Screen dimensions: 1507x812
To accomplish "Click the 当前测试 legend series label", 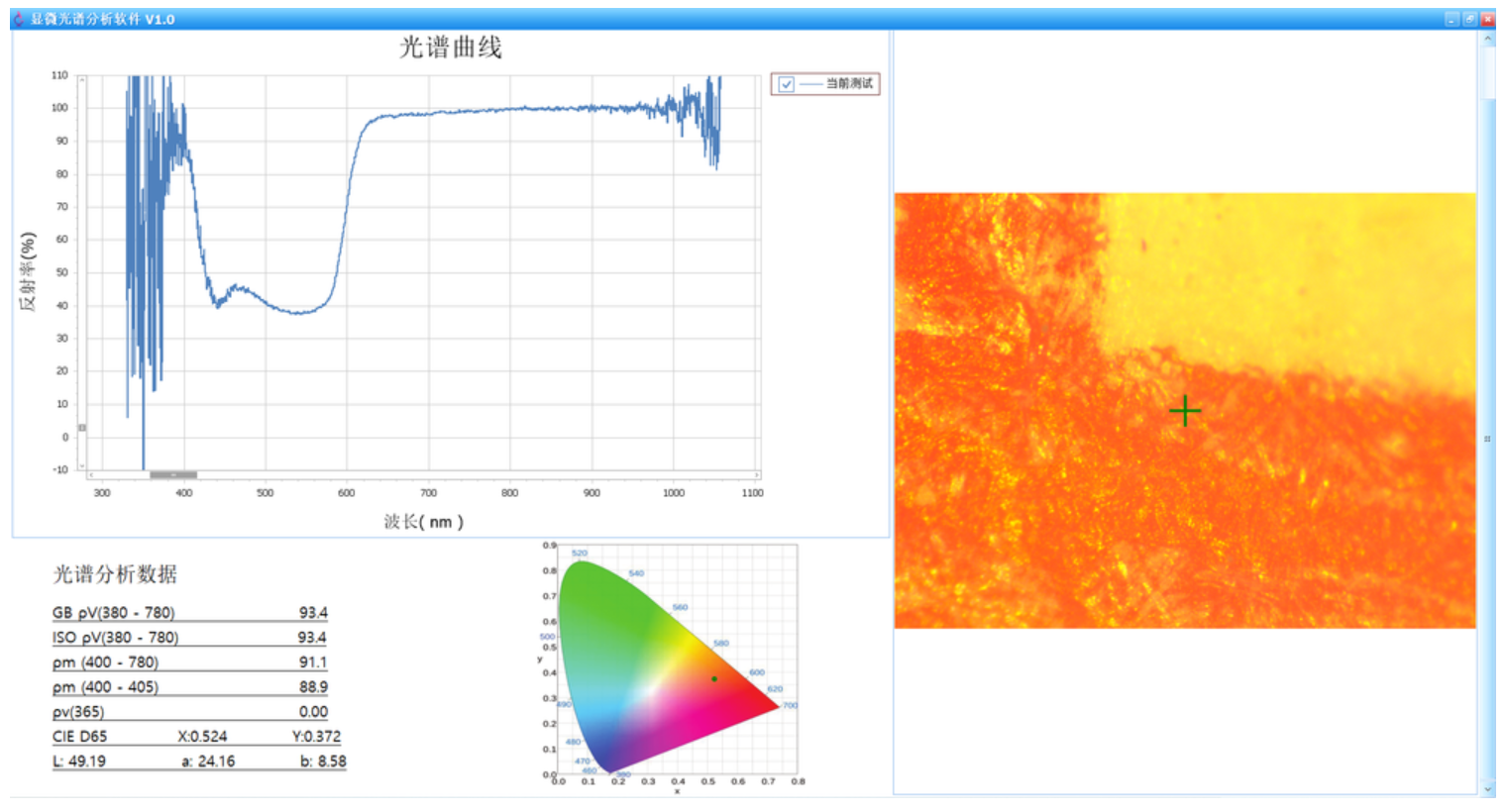I will (x=849, y=84).
